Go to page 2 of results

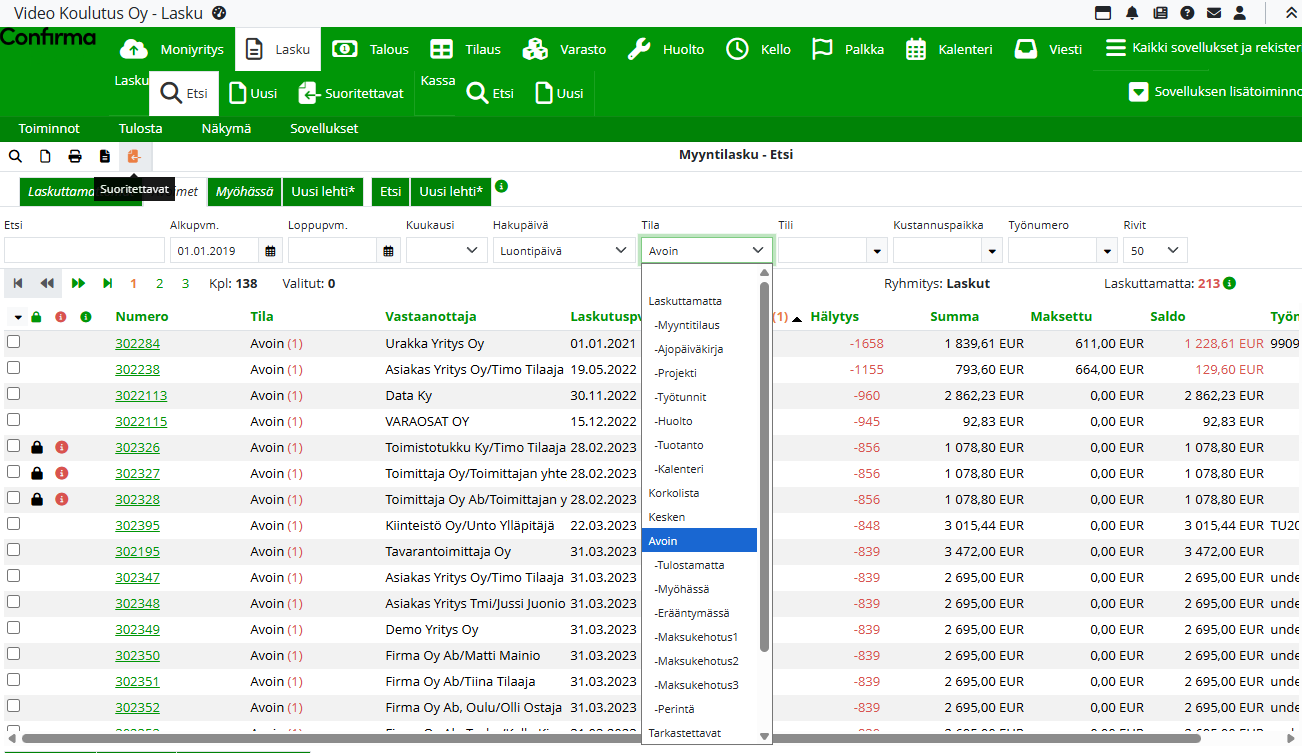[160, 284]
